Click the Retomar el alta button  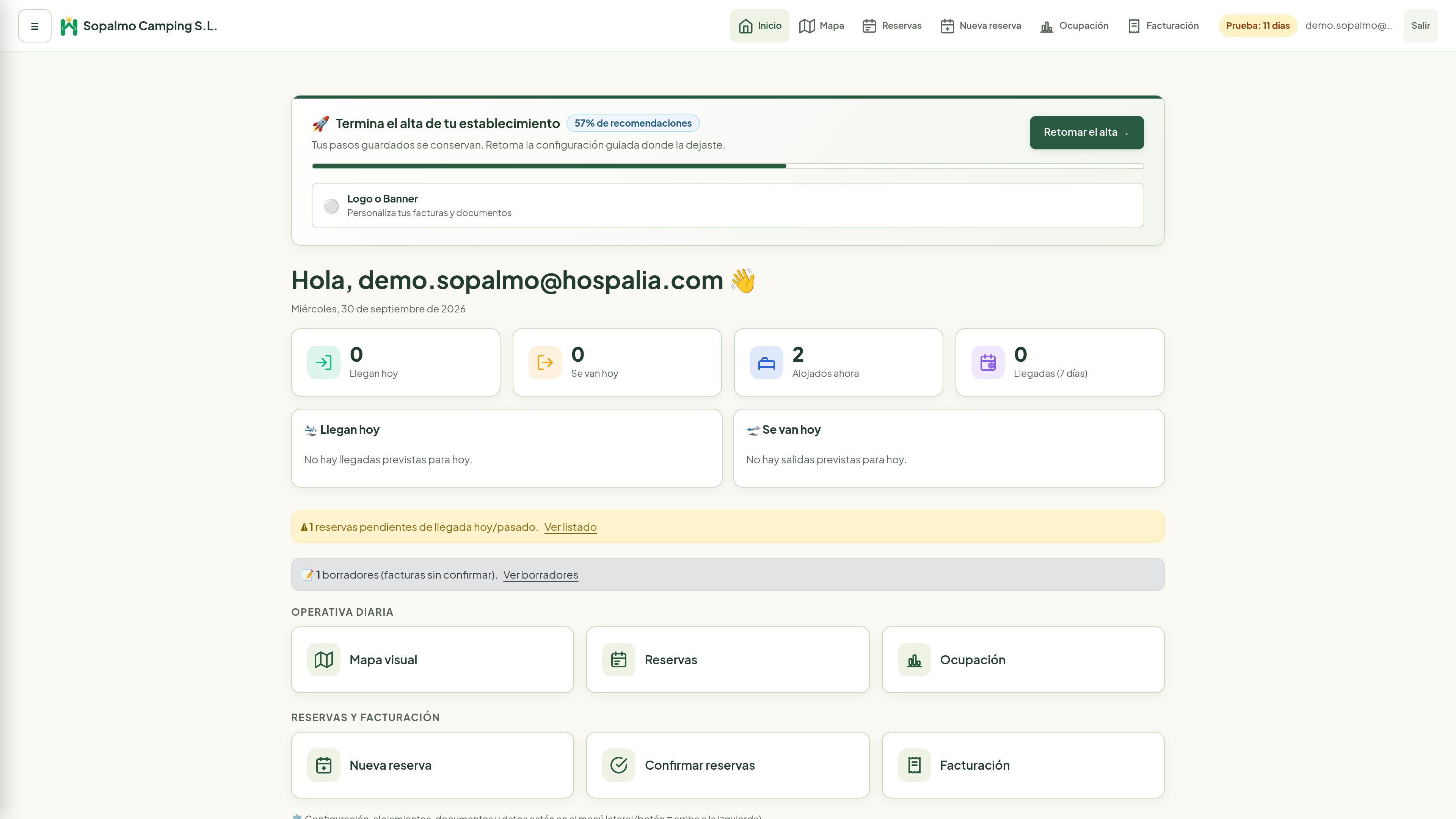pyautogui.click(x=1086, y=133)
